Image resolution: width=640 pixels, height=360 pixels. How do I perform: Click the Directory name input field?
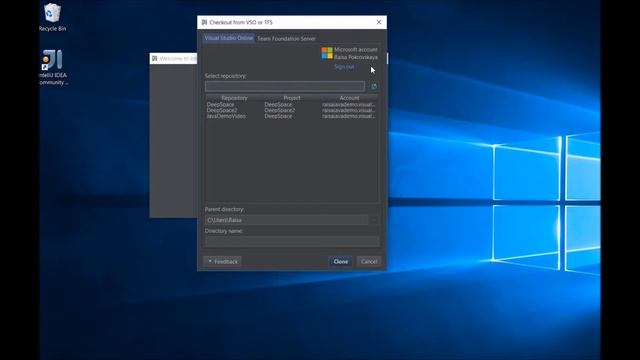[x=292, y=241]
